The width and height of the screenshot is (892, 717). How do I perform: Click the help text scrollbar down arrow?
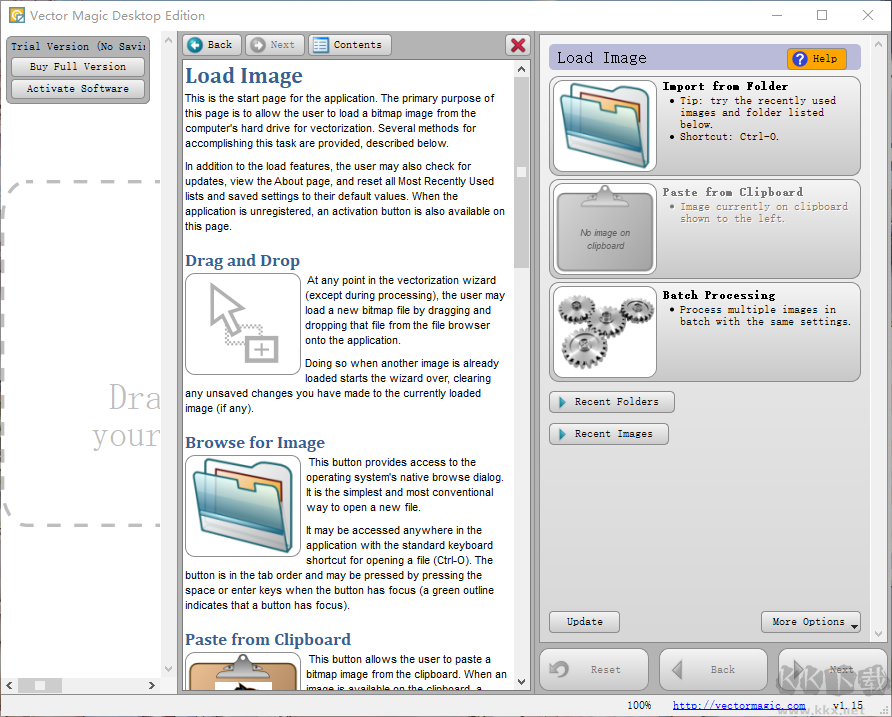[521, 682]
